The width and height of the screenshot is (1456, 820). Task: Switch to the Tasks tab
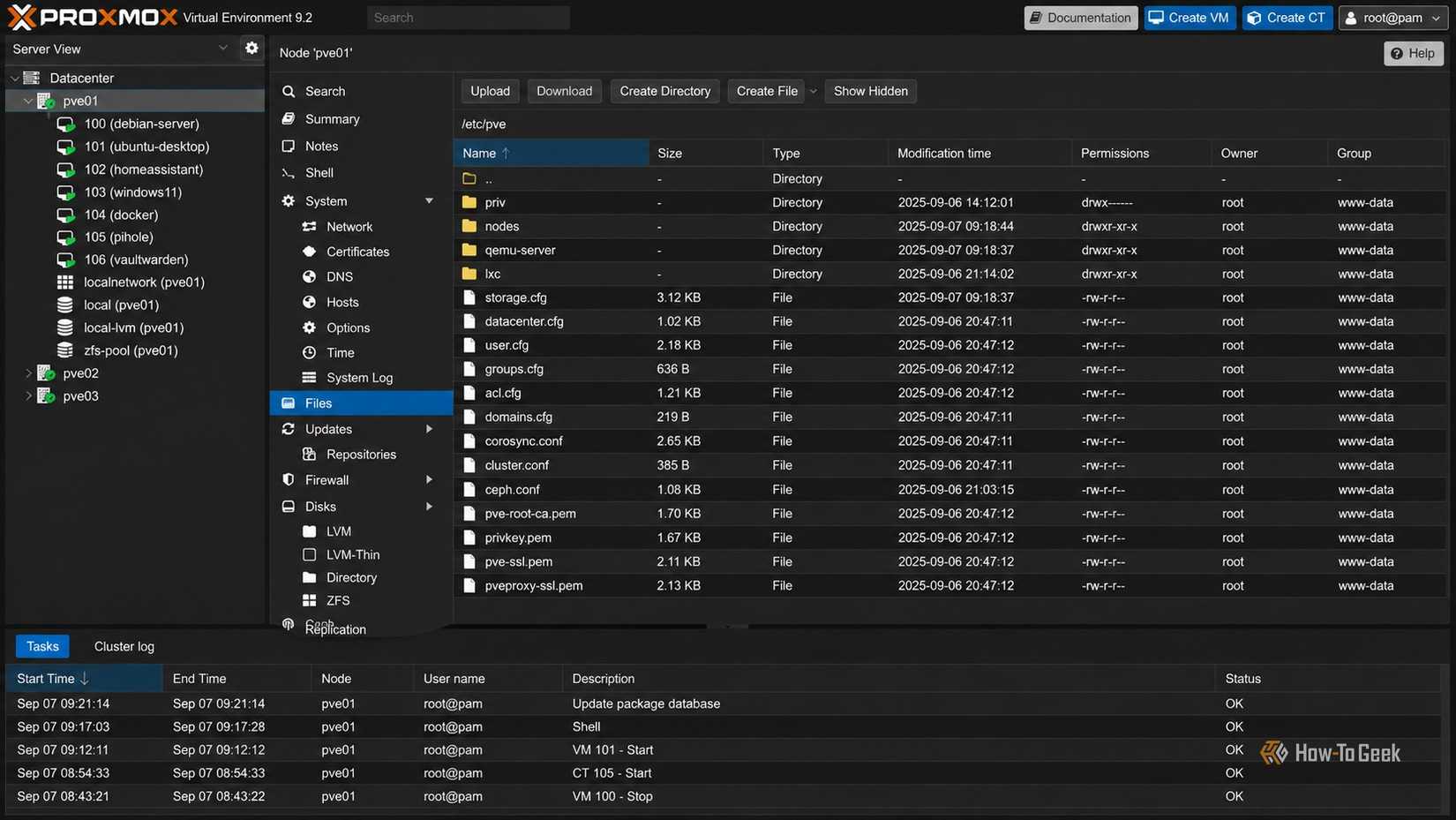click(x=42, y=647)
